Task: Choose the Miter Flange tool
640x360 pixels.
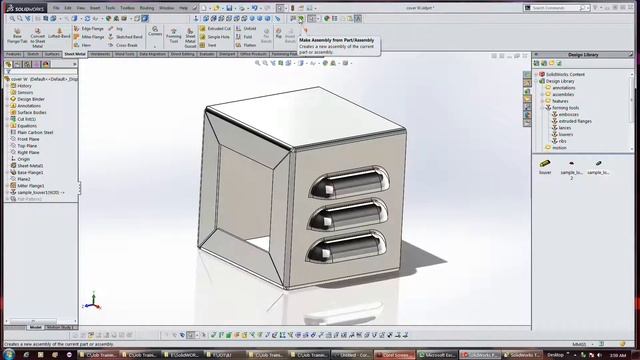Action: [x=89, y=37]
